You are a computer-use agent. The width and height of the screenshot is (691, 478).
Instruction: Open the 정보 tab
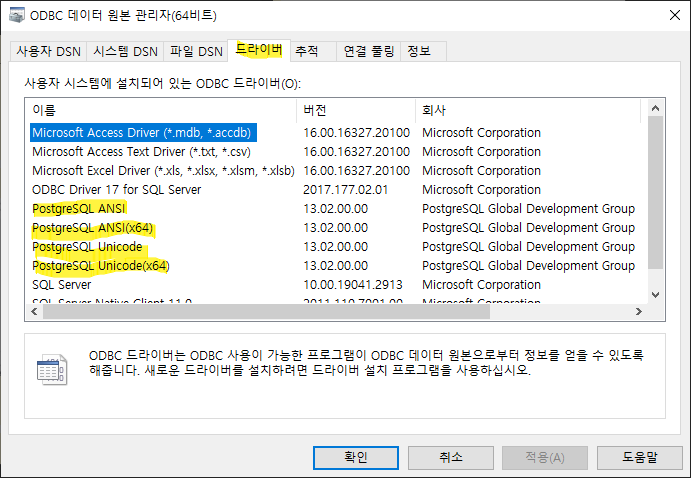[x=423, y=52]
